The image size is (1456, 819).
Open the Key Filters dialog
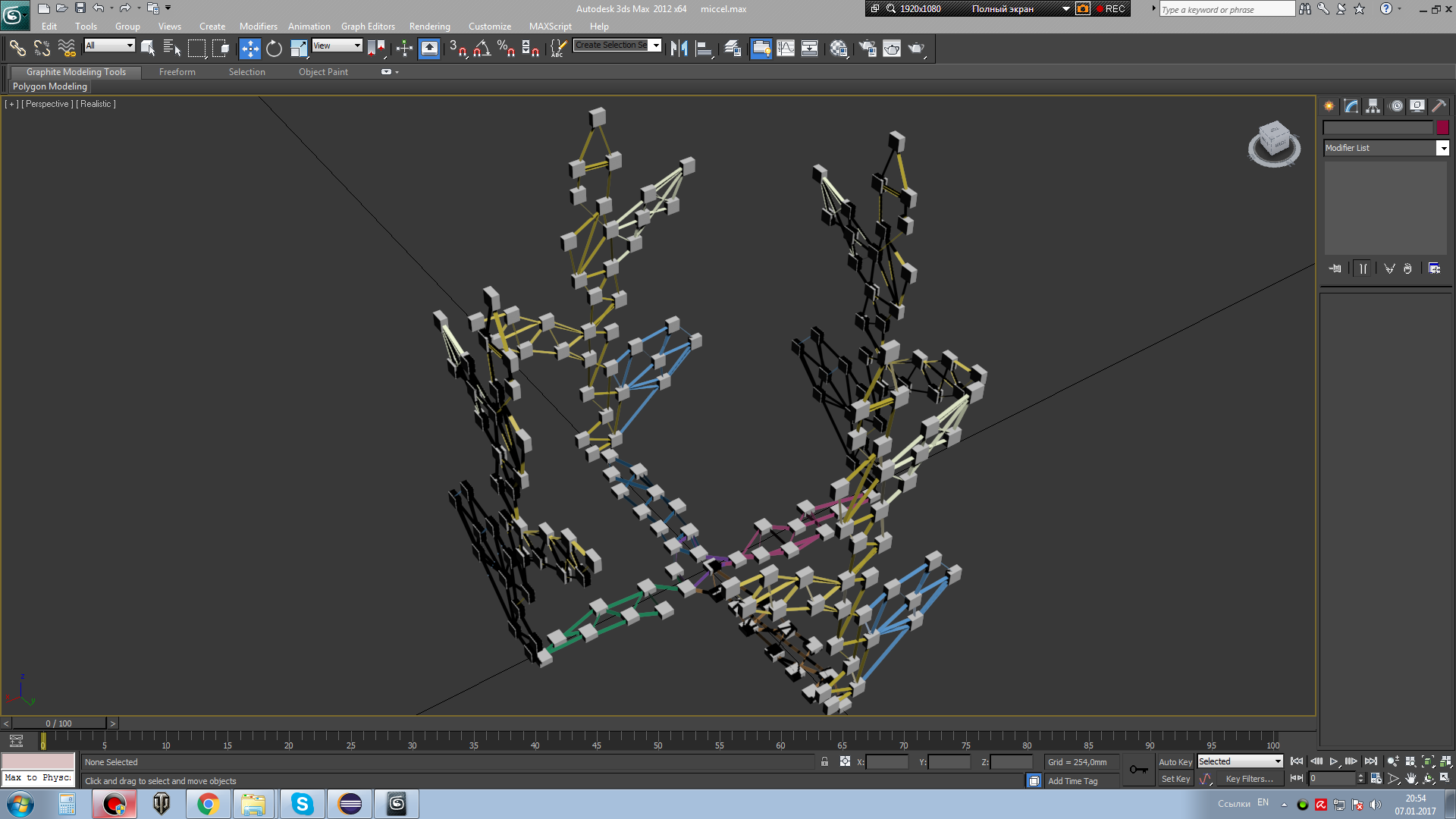pyautogui.click(x=1249, y=779)
